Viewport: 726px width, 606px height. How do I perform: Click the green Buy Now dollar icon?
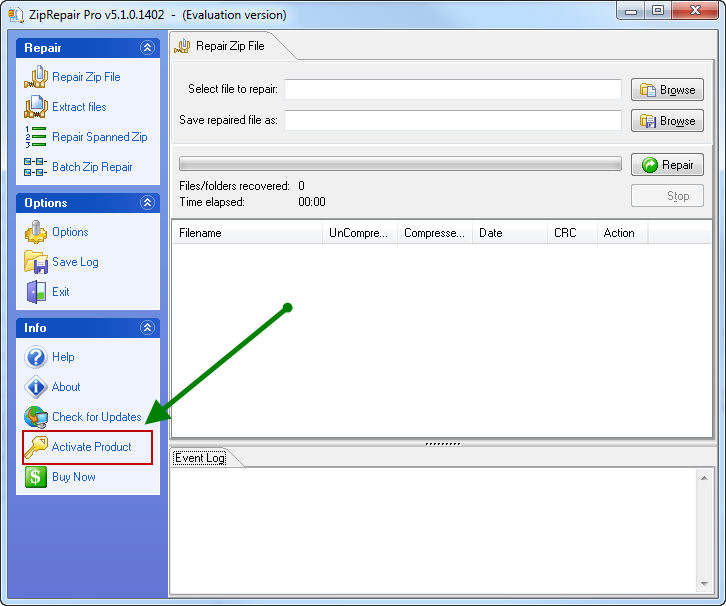[x=36, y=477]
